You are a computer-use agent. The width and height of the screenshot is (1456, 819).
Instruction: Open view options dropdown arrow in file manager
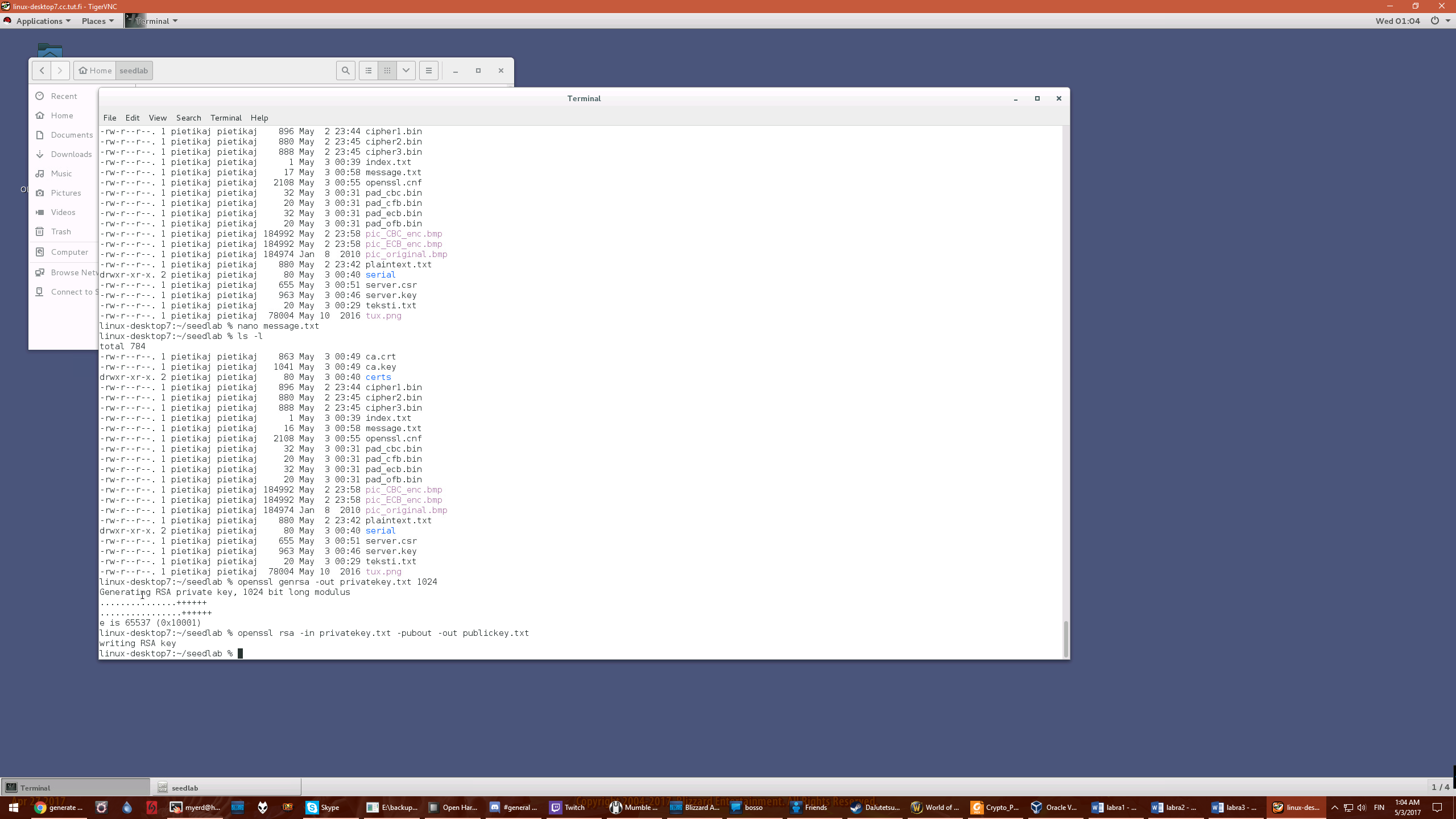pyautogui.click(x=406, y=71)
